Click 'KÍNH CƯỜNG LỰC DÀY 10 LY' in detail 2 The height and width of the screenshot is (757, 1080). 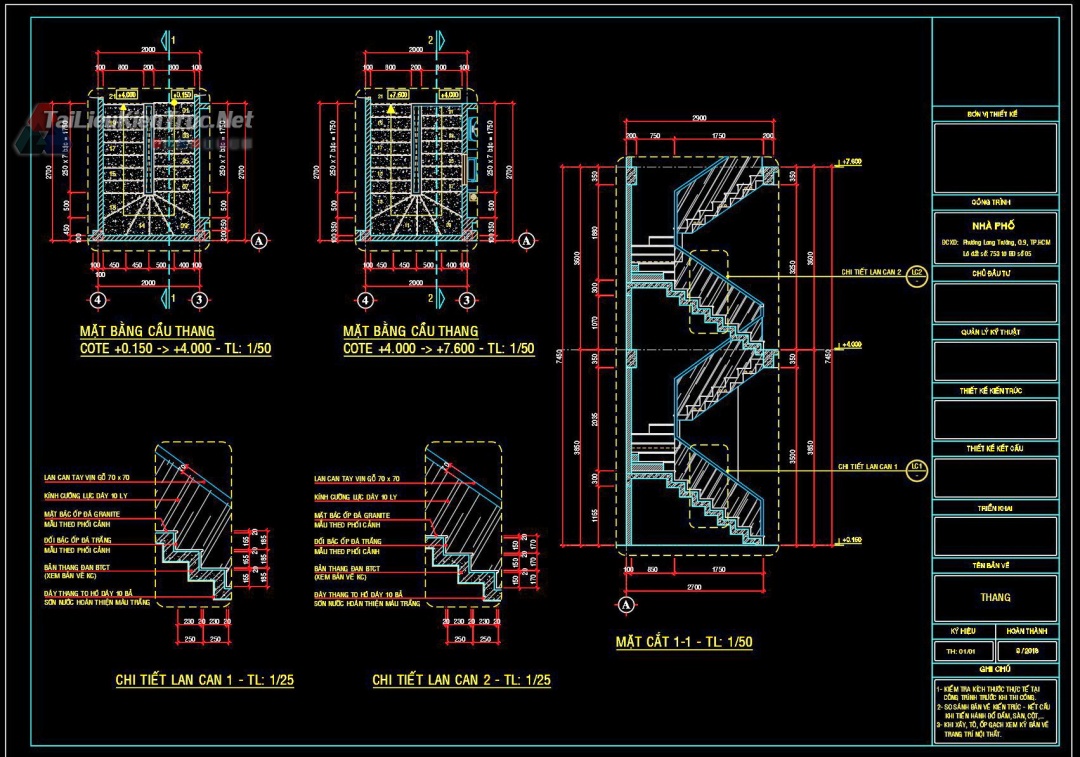pyautogui.click(x=355, y=497)
